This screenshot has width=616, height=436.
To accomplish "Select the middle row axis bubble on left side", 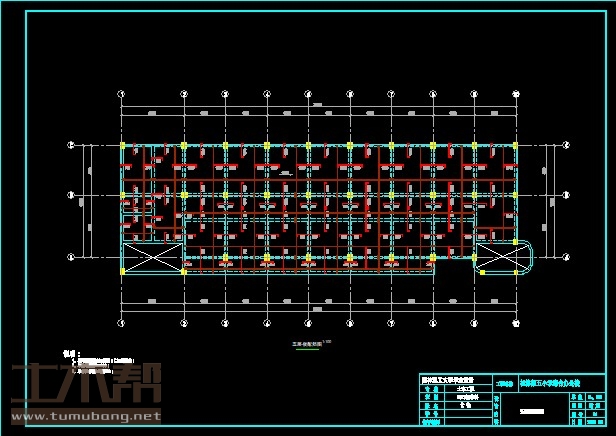I will click(x=71, y=194).
